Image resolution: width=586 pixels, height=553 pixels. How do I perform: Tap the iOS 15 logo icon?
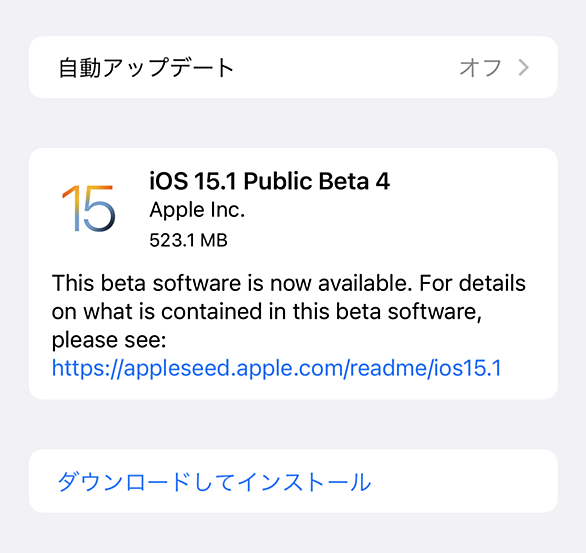(88, 208)
